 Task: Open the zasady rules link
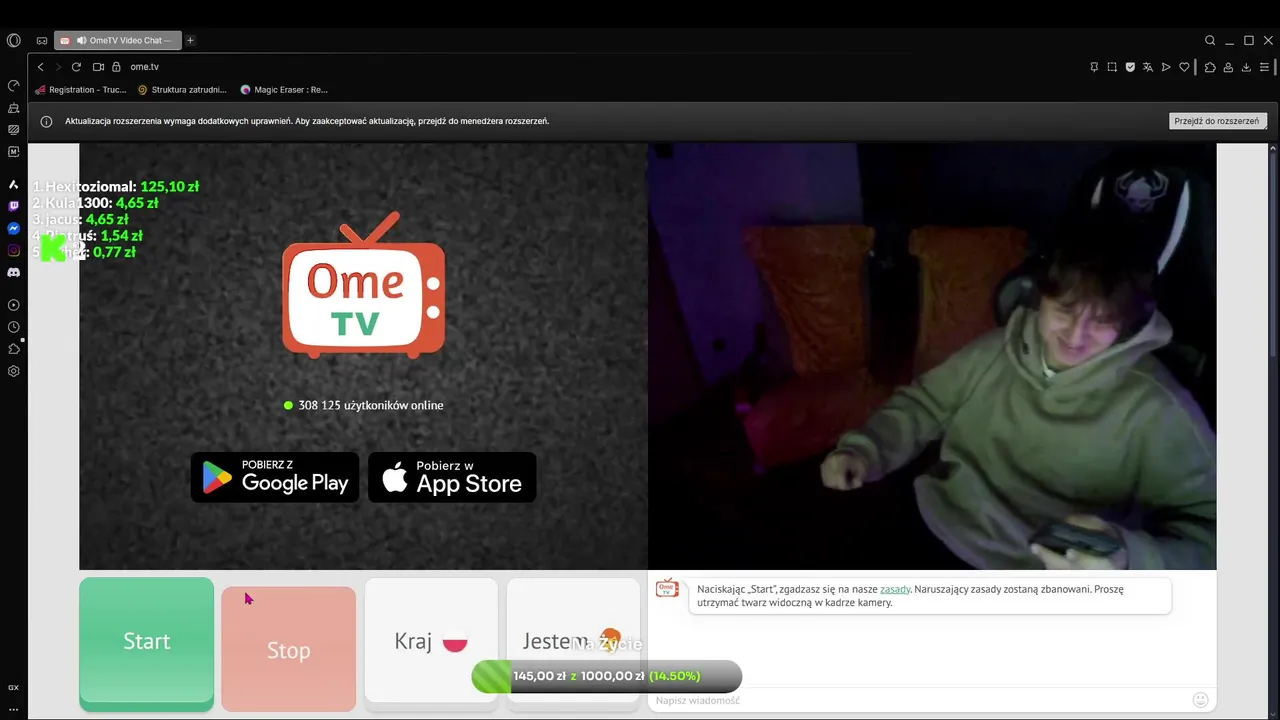tap(895, 589)
